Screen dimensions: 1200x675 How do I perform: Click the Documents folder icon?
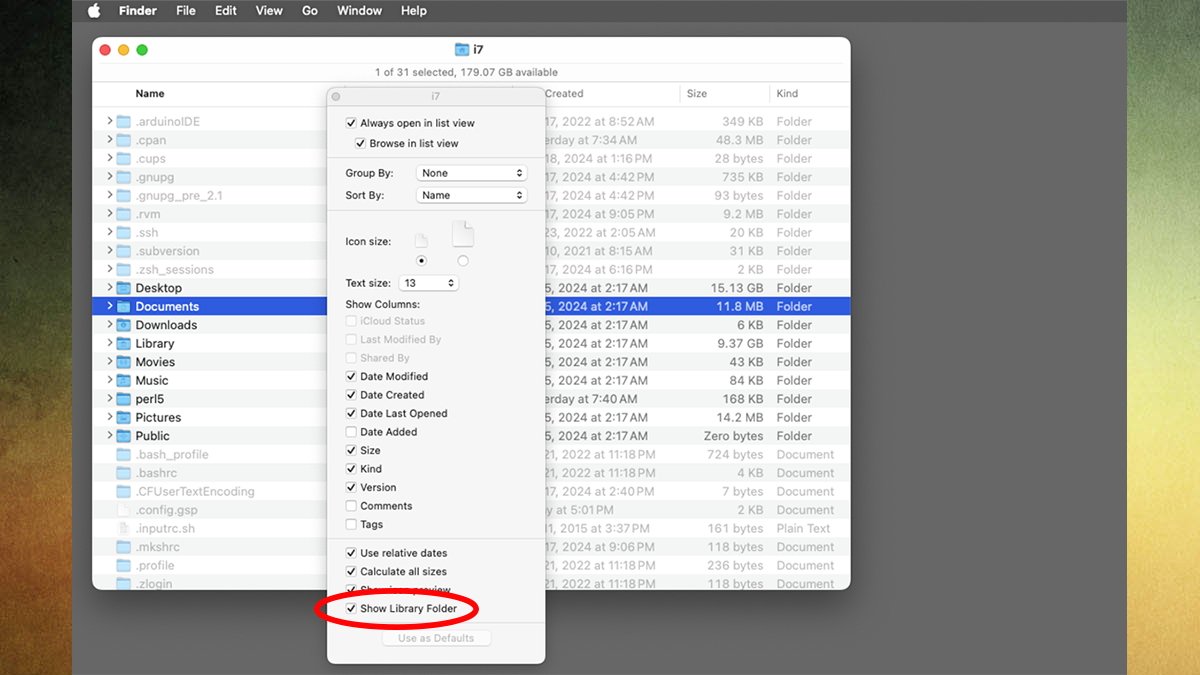(x=124, y=307)
